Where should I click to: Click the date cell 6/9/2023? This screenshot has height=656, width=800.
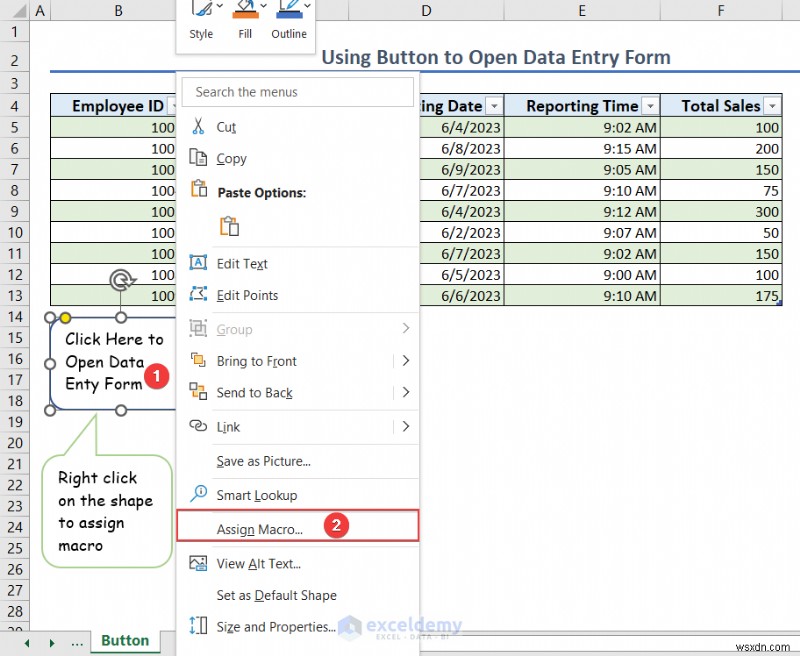pyautogui.click(x=461, y=169)
